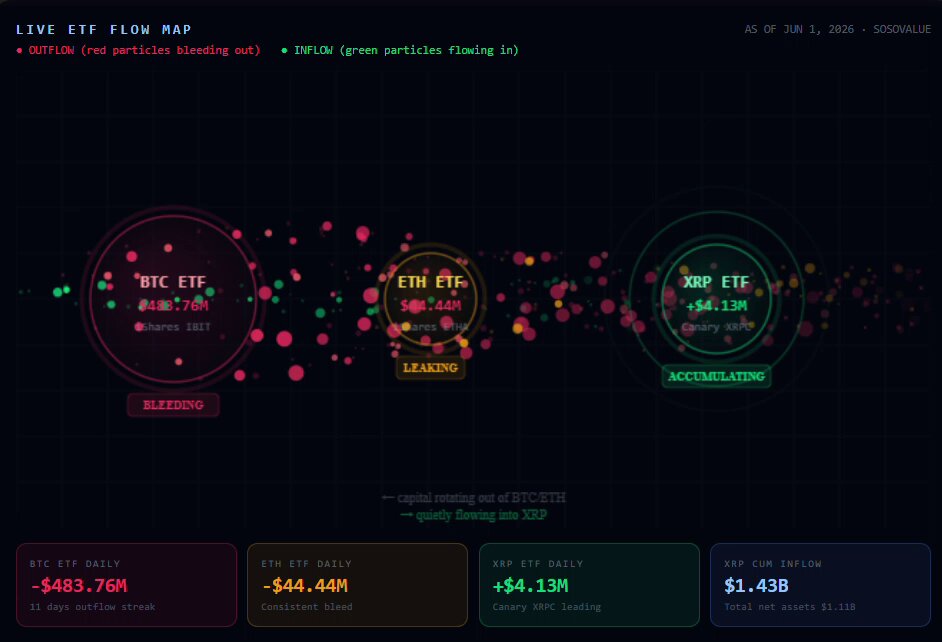Open the ETH ETF DAILY card
942x642 pixels.
point(357,585)
